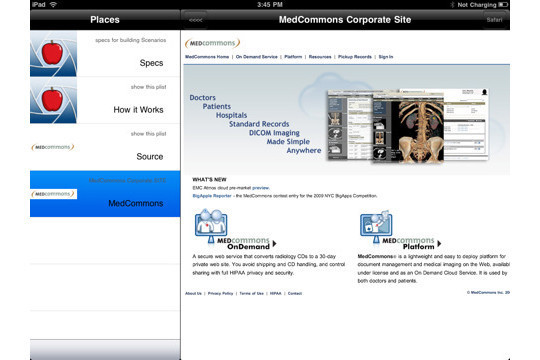Click the Privacy Policy footer link
540x360 pixels.
click(220, 294)
